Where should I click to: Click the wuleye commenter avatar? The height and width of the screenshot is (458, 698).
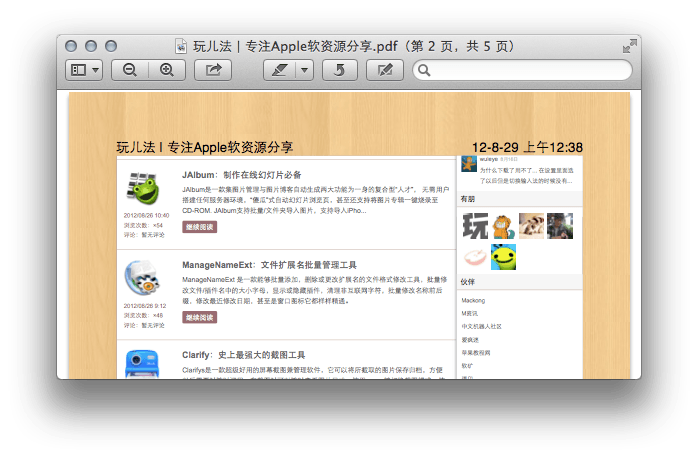click(469, 164)
